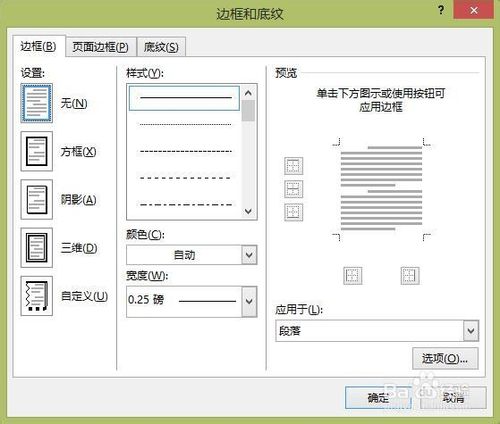Click the 自动 color value
The image size is (500, 424).
coord(184,255)
